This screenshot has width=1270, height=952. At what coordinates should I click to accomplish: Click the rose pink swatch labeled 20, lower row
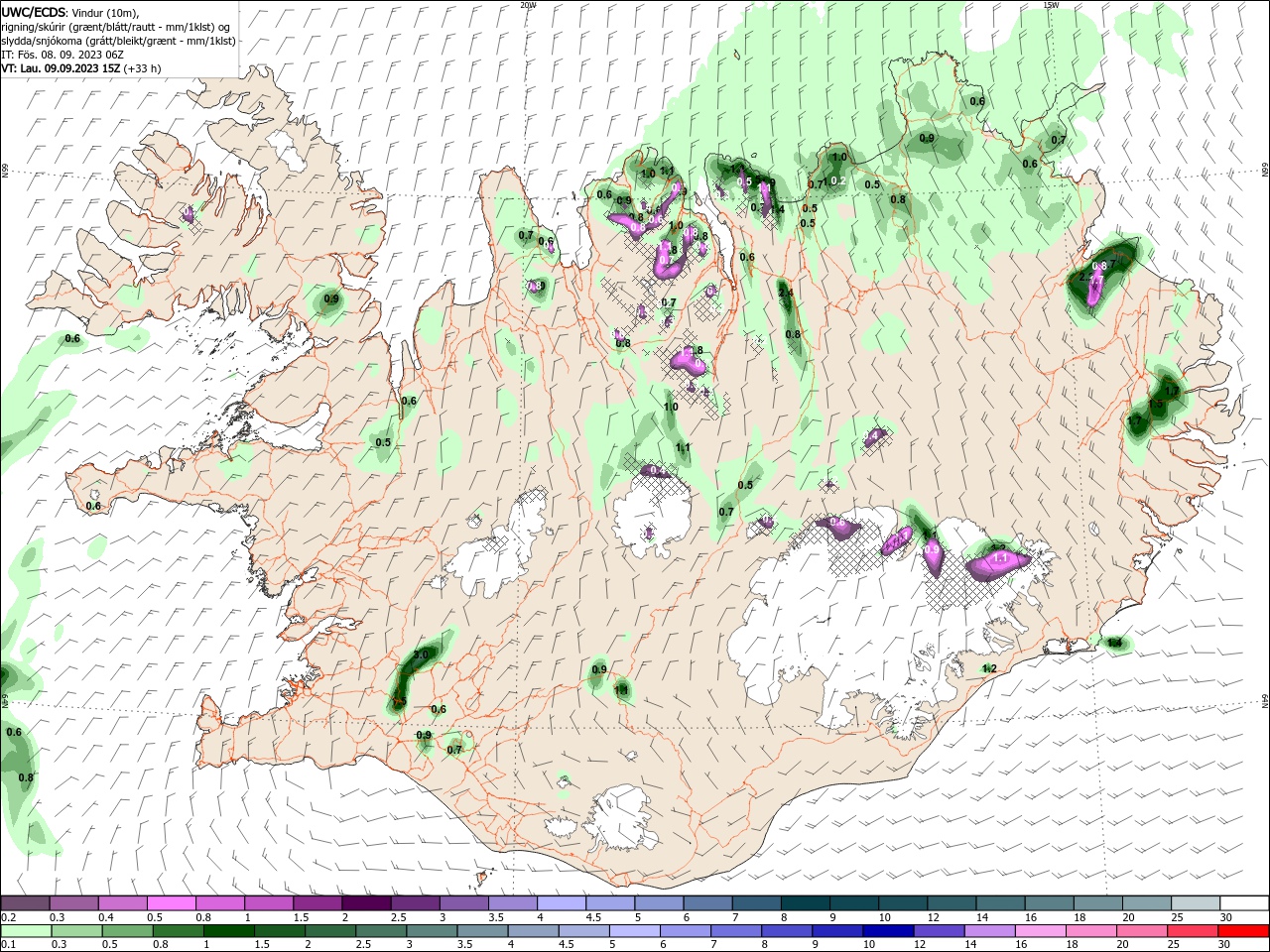coord(1143,931)
